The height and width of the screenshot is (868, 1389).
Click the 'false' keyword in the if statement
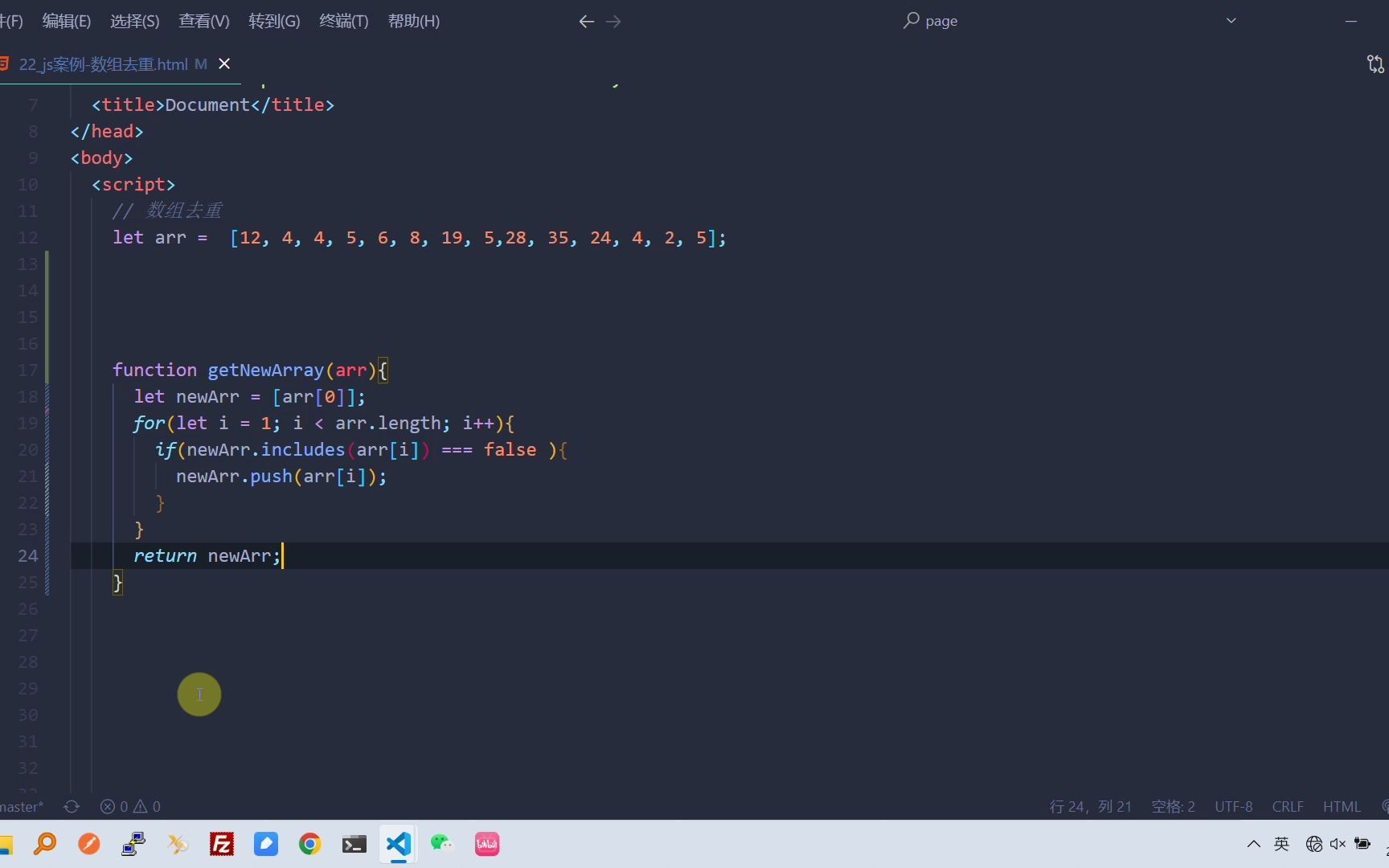tap(510, 450)
